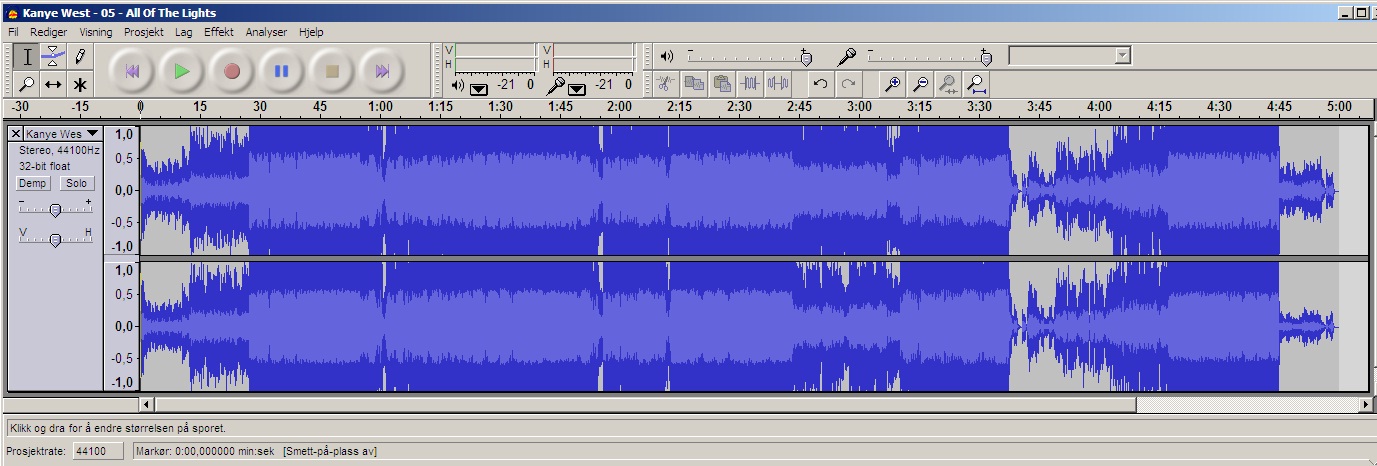The image size is (1377, 466).
Task: Skip to start of track
Action: (131, 71)
